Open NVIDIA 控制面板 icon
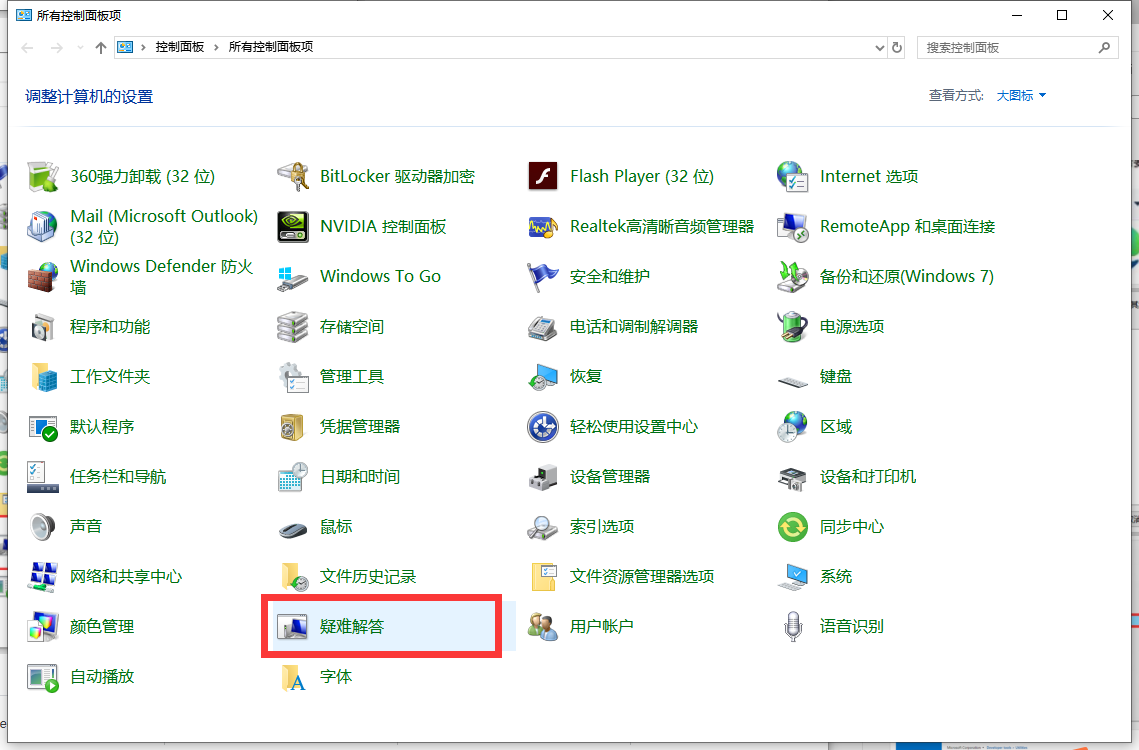 pos(293,227)
